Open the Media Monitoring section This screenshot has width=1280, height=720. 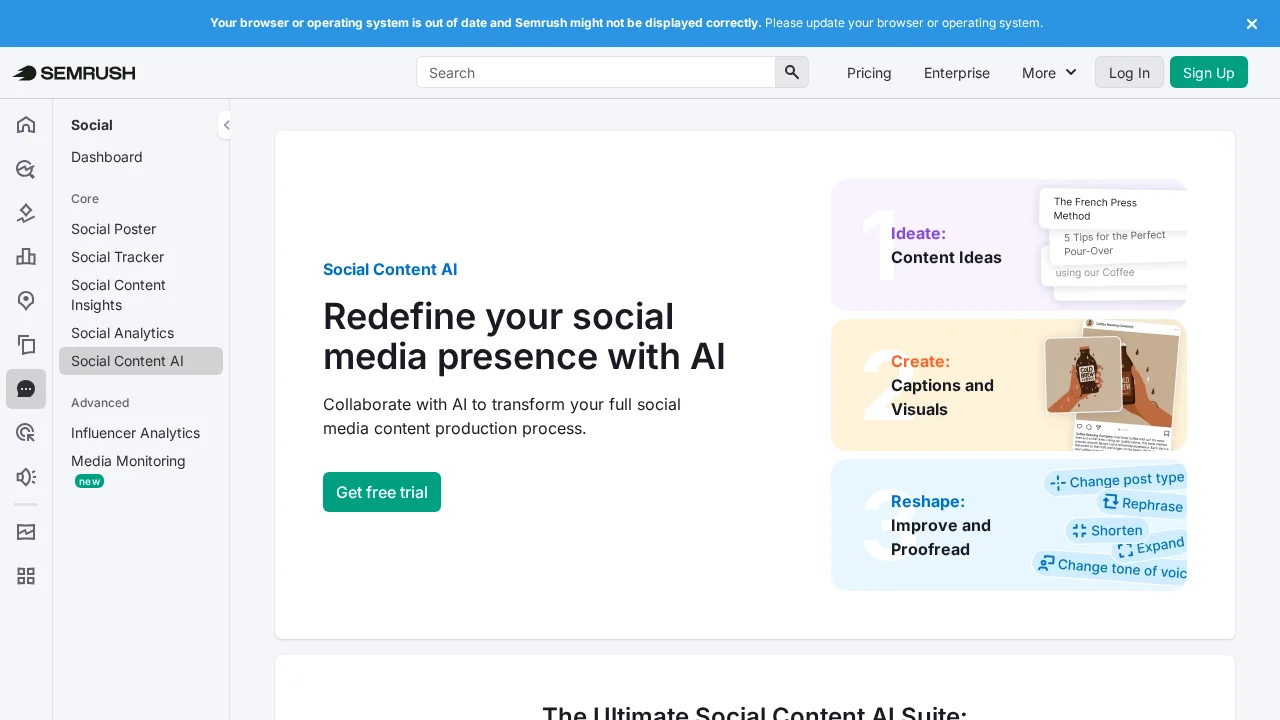pyautogui.click(x=128, y=461)
